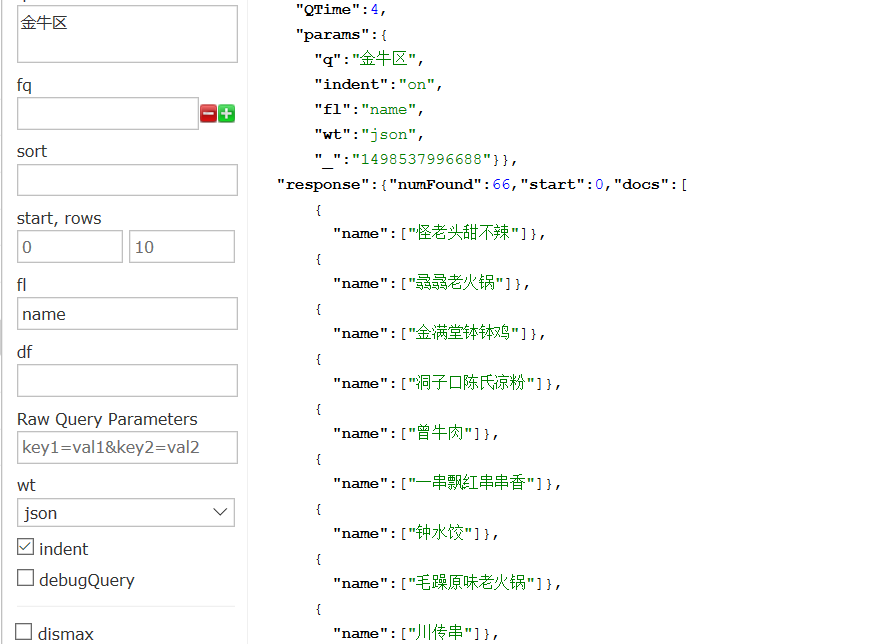Click the result name 洞子口陈氏凉粉
879x644 pixels.
click(x=471, y=383)
